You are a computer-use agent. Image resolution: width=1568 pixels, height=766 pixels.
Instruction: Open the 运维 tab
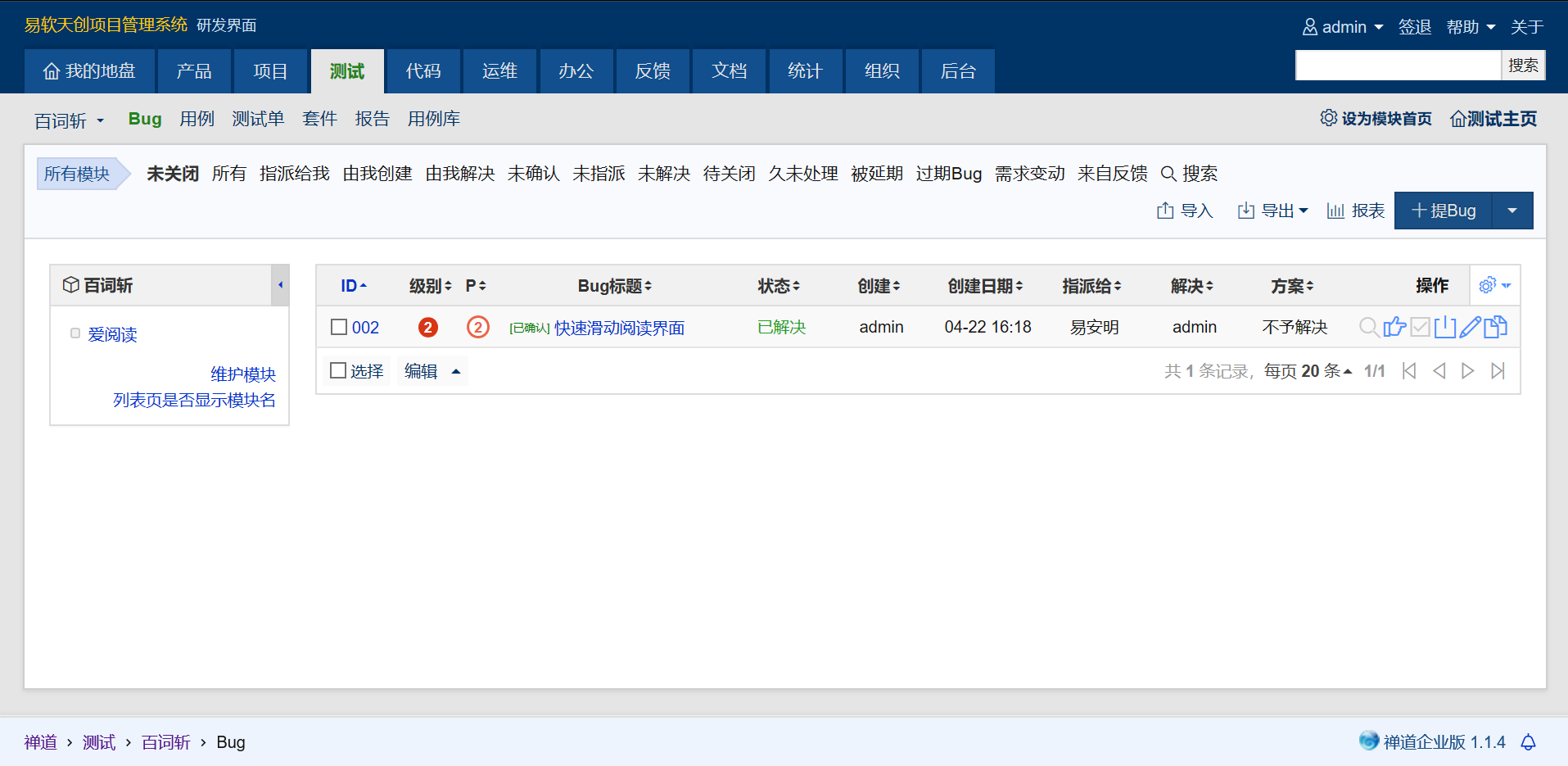tap(499, 71)
